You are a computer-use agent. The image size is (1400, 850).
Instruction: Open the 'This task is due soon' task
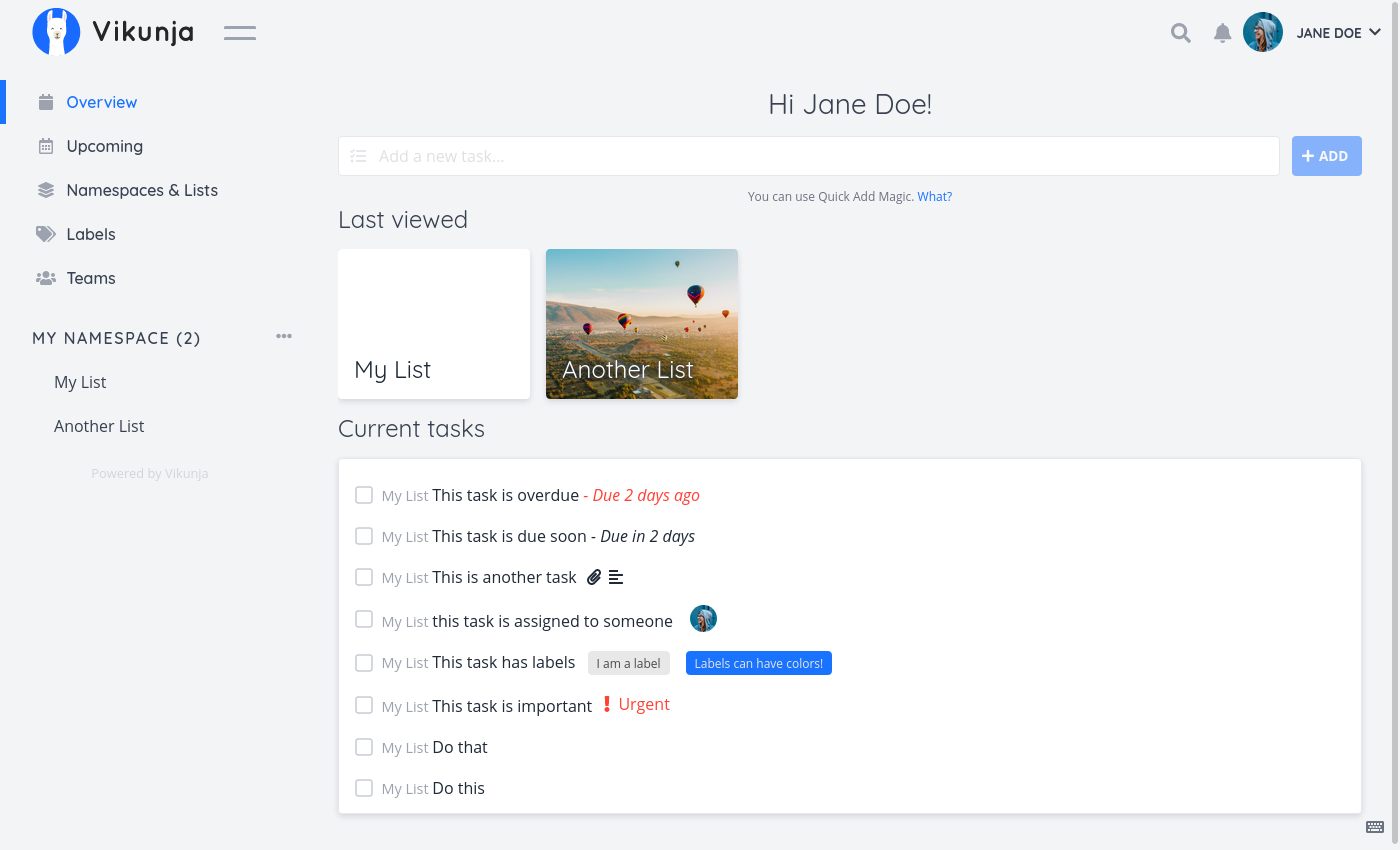(509, 536)
